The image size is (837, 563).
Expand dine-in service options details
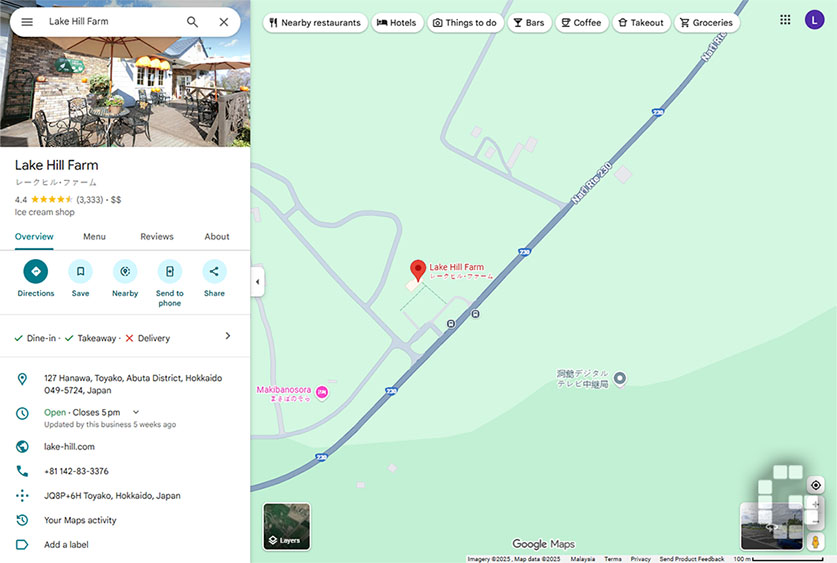(x=227, y=337)
